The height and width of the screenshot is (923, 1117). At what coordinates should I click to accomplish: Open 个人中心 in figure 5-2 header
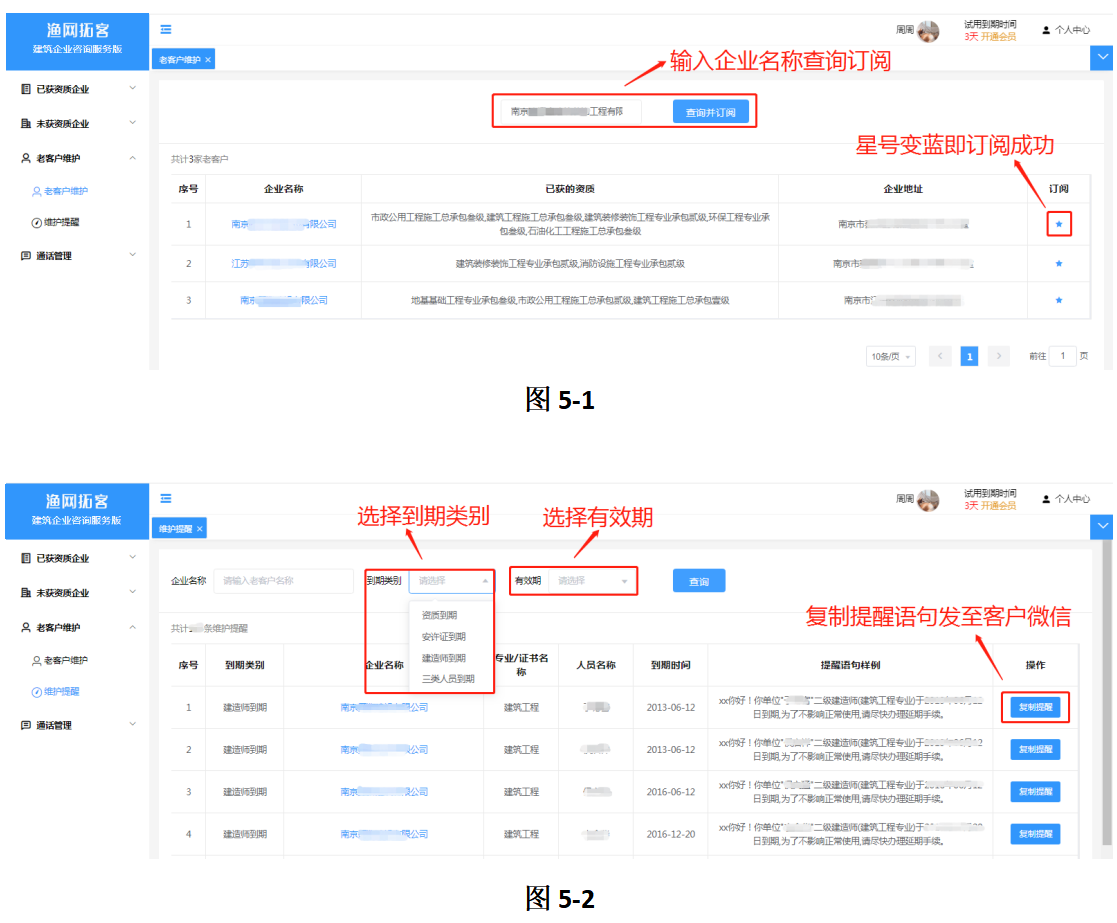(x=1066, y=499)
